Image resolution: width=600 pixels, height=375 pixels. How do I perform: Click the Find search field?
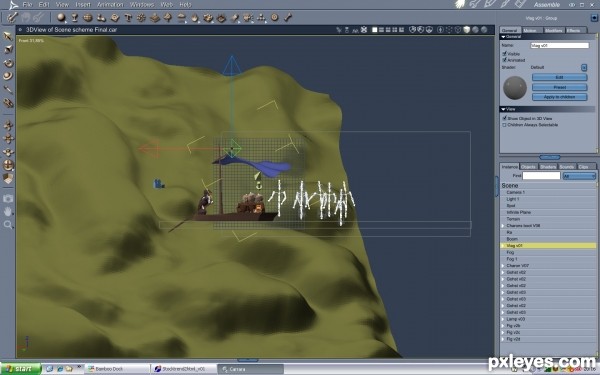[541, 176]
